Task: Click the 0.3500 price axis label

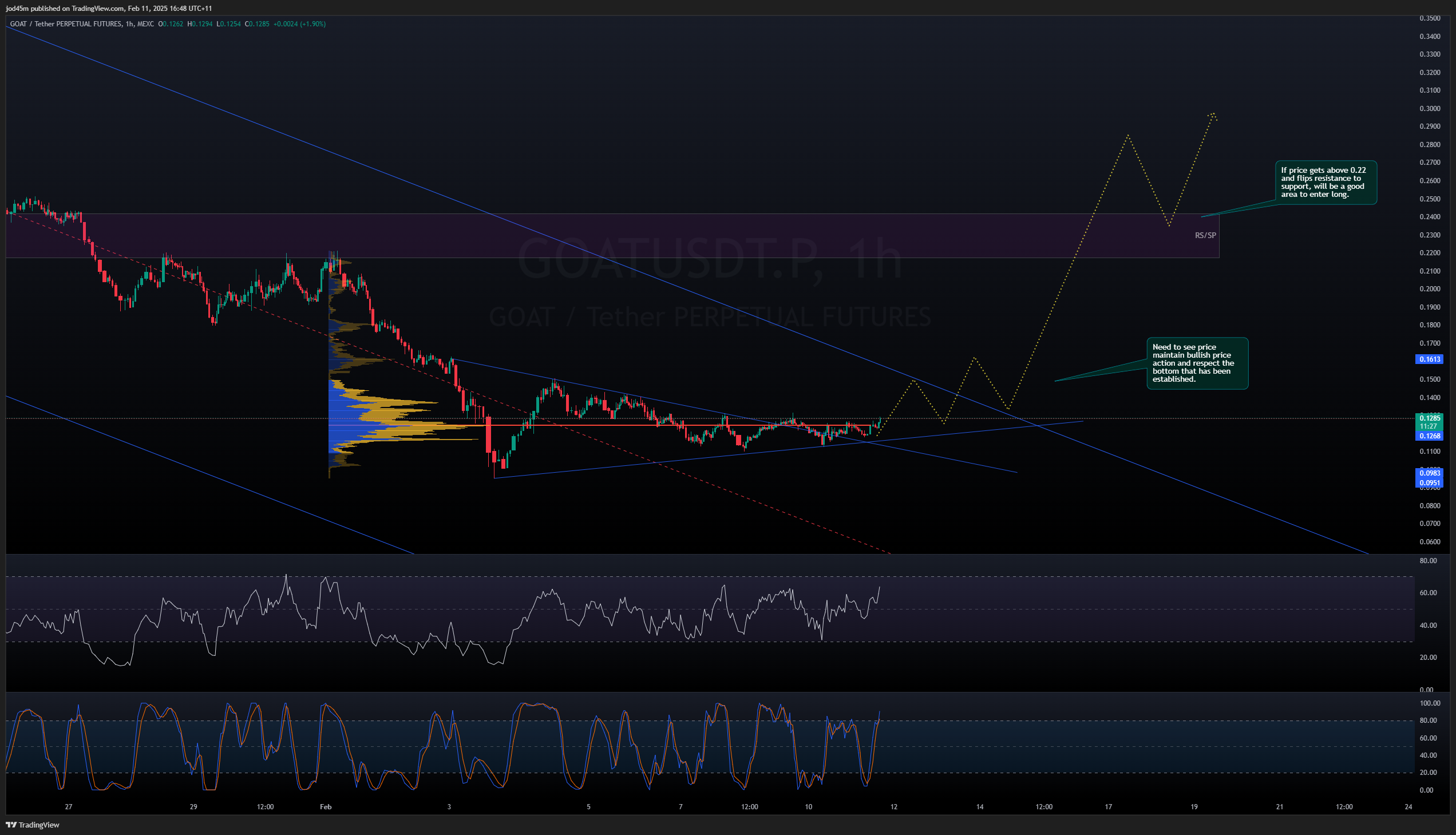Action: point(1430,18)
